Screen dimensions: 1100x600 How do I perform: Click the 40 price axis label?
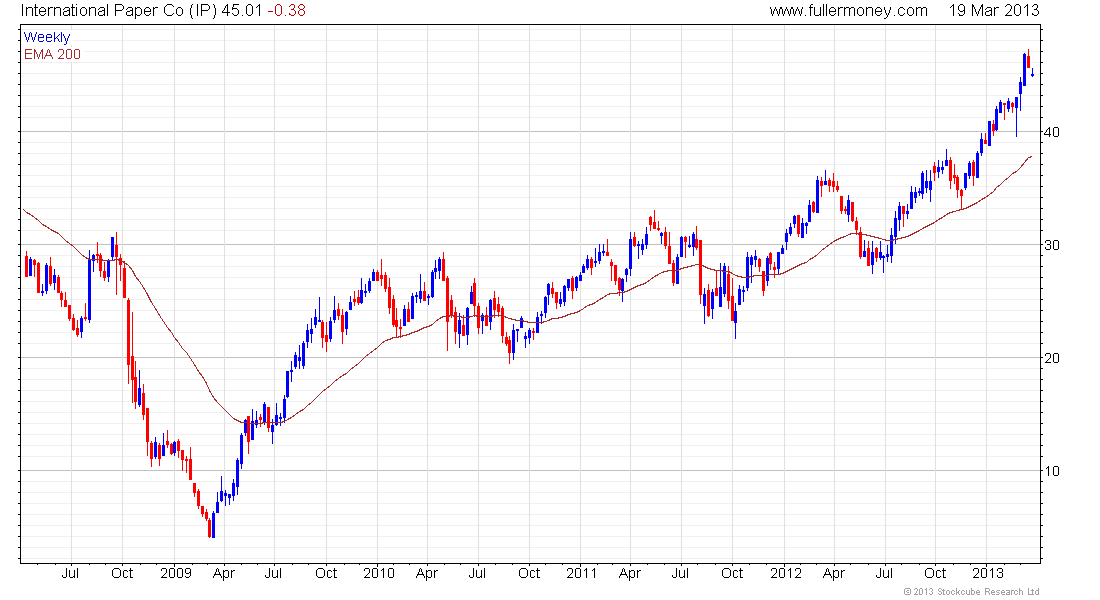[x=1052, y=132]
